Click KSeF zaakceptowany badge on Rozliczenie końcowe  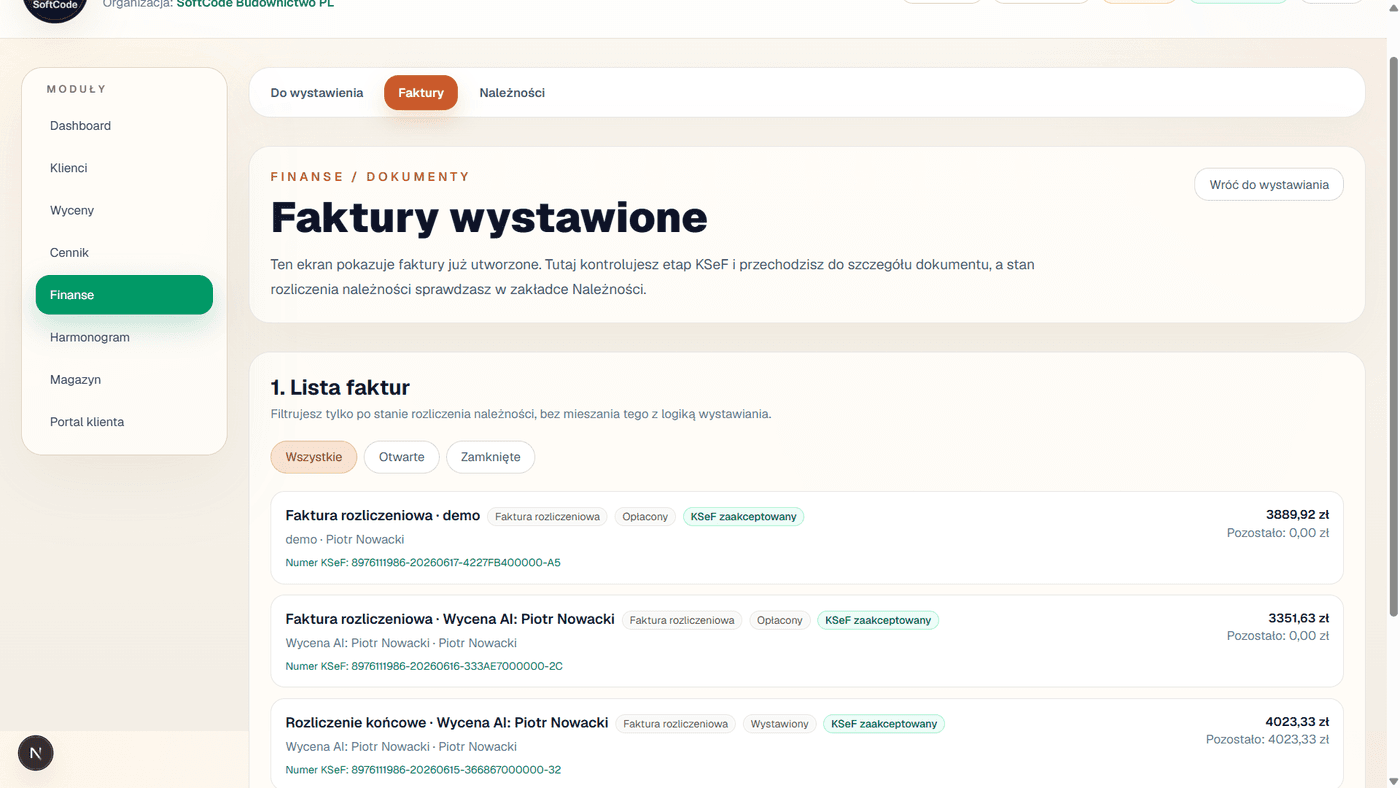pos(884,724)
